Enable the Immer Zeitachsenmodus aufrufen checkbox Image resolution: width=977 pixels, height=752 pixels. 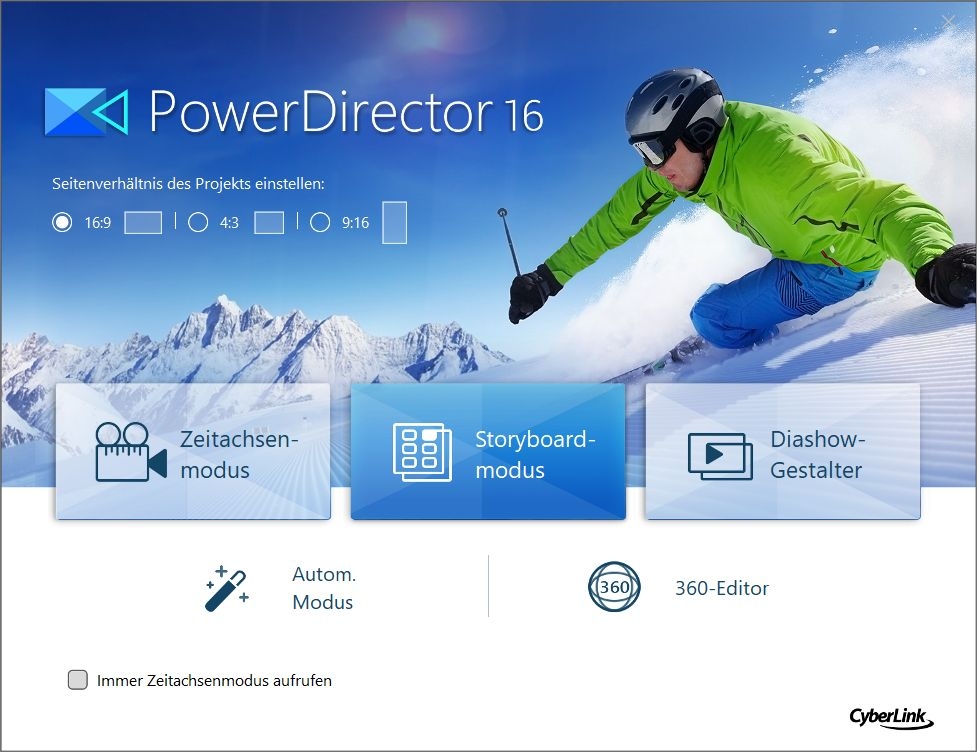(78, 680)
